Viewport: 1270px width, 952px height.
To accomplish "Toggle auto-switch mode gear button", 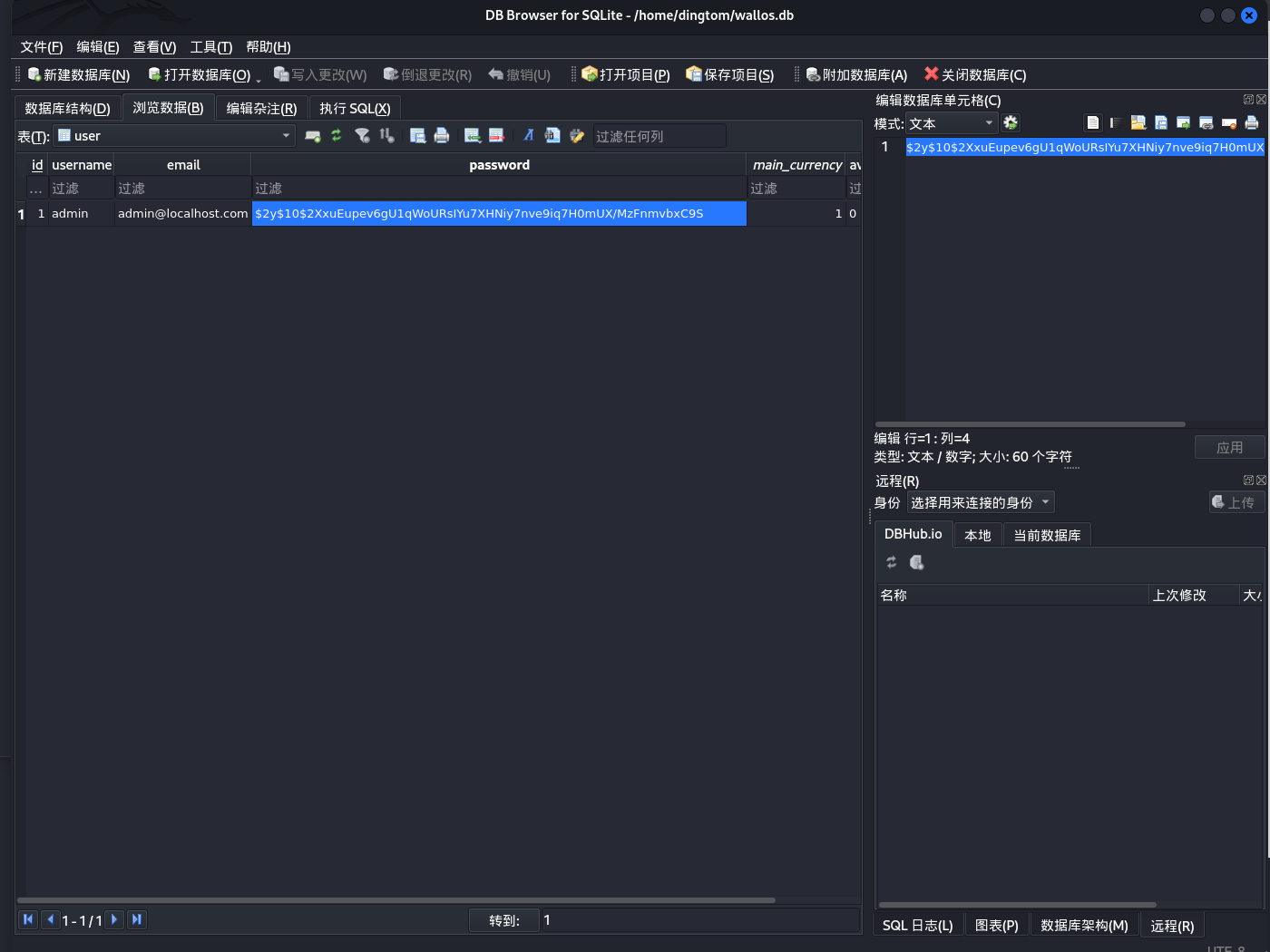I will click(1011, 123).
